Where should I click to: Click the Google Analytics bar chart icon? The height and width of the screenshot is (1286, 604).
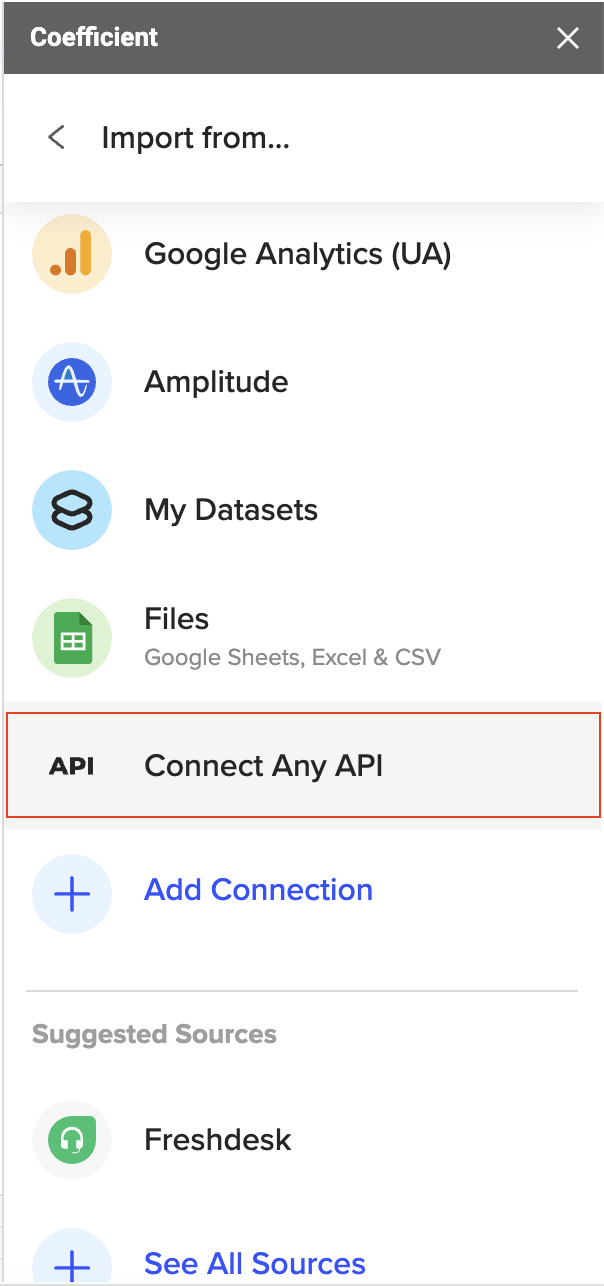click(x=72, y=254)
